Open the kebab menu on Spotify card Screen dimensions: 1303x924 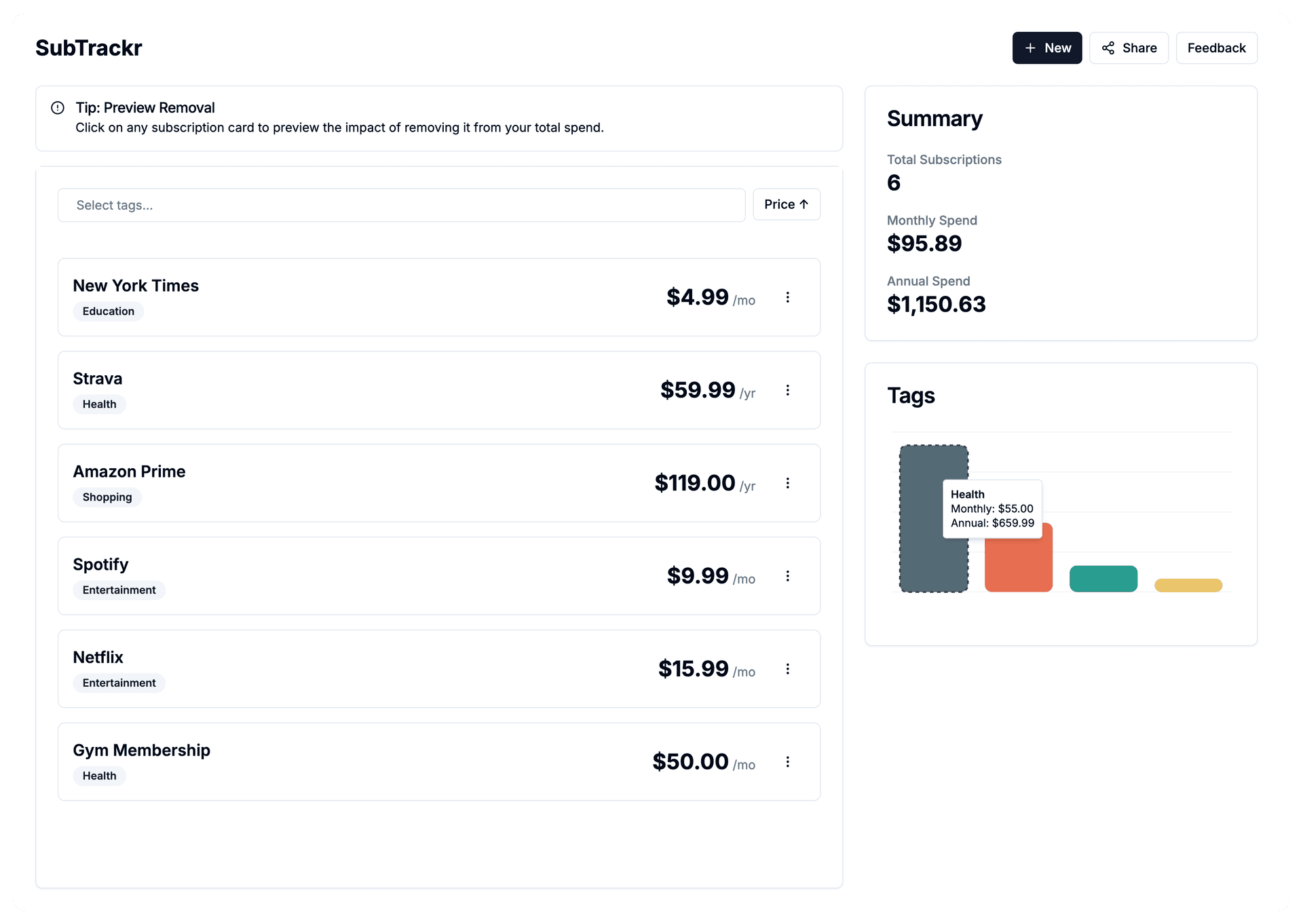click(x=788, y=576)
